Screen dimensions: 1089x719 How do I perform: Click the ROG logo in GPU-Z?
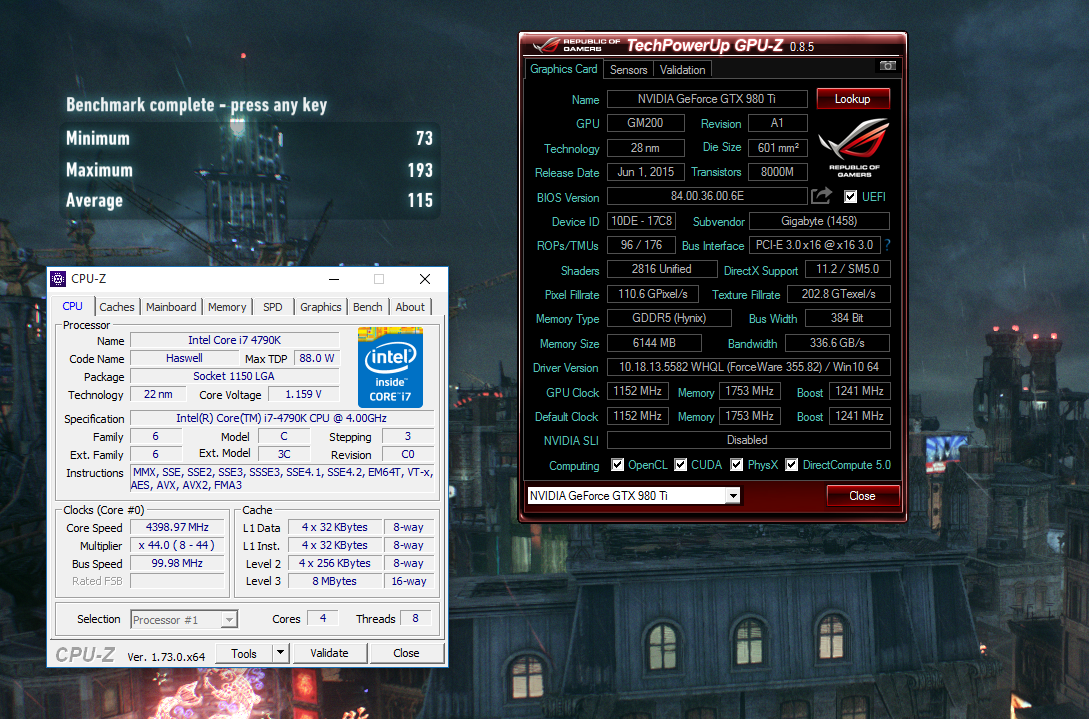pos(854,147)
